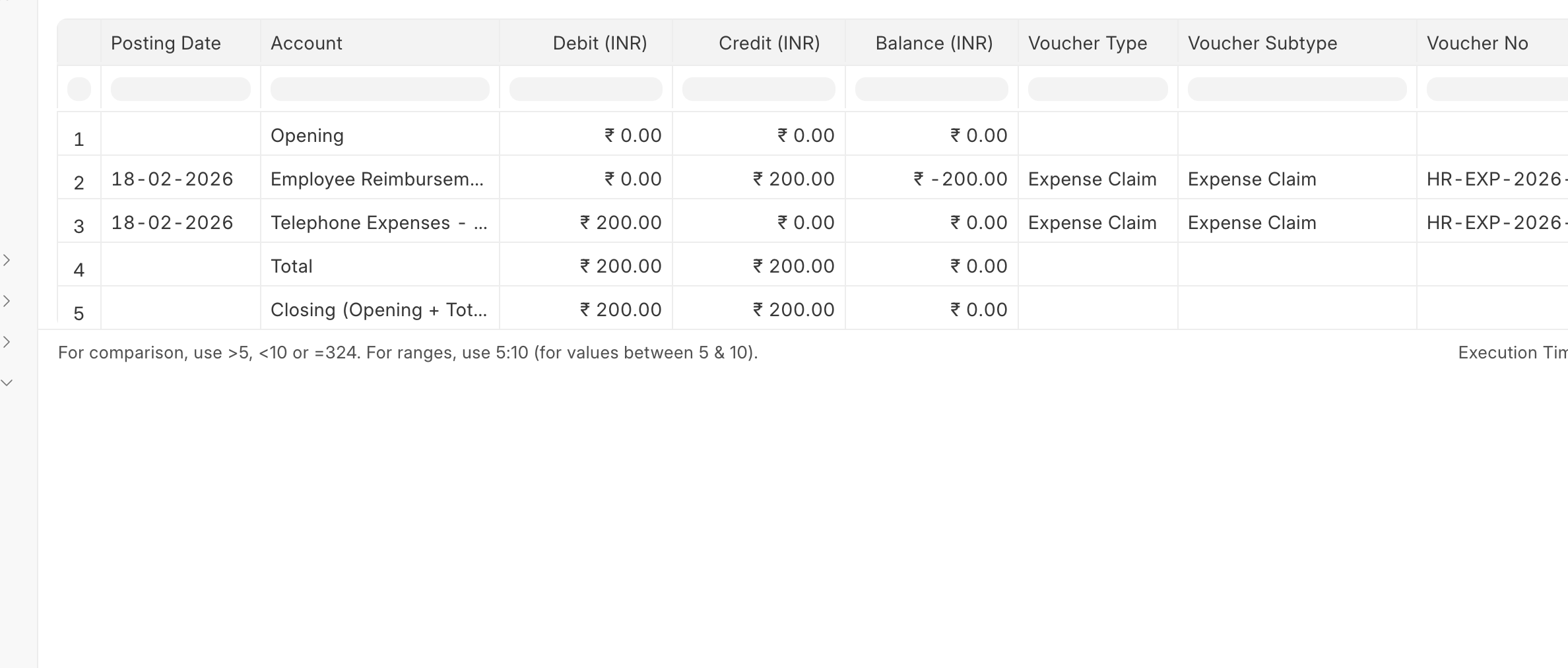Select the Employee Reimbursem... account cell

377,180
